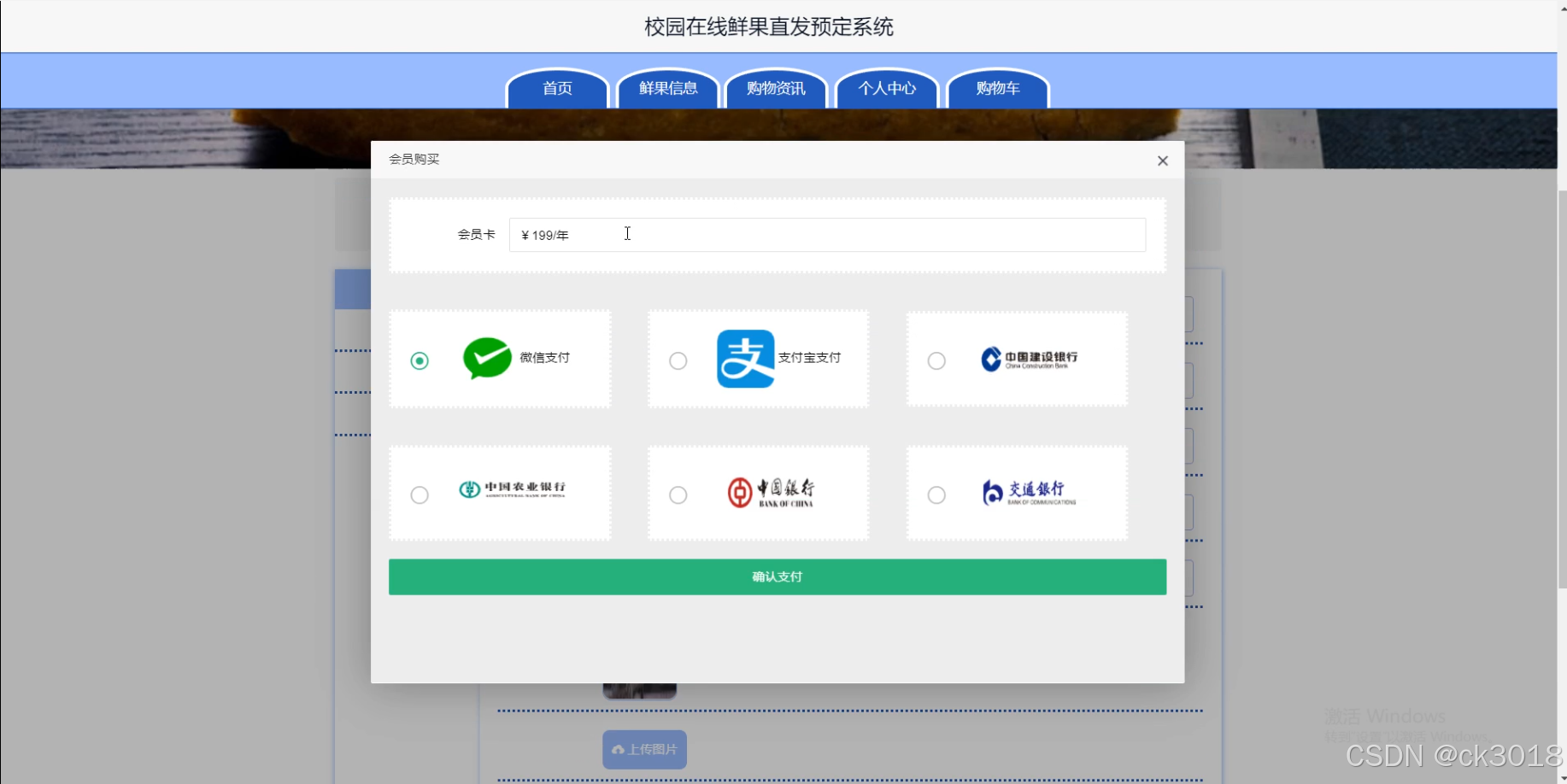Click the 支付宝支付 label text

coord(809,358)
